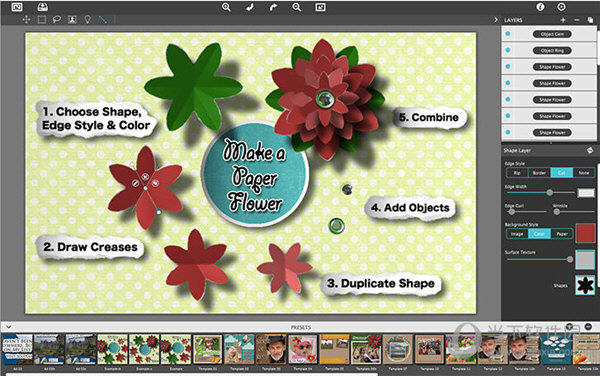This screenshot has width=600, height=376.
Task: Hide the Object Gem layer
Action: coord(508,34)
